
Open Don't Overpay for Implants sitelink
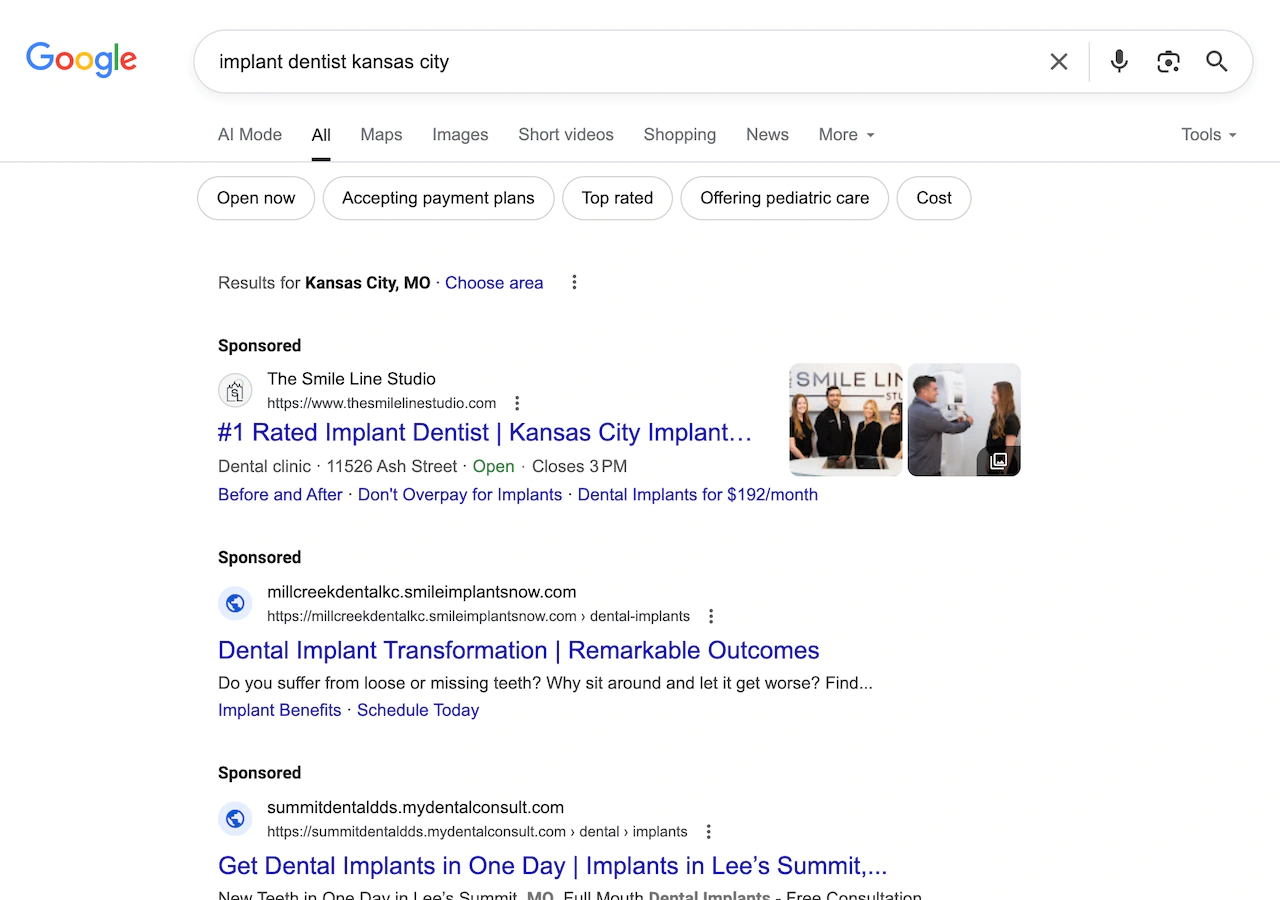click(460, 495)
